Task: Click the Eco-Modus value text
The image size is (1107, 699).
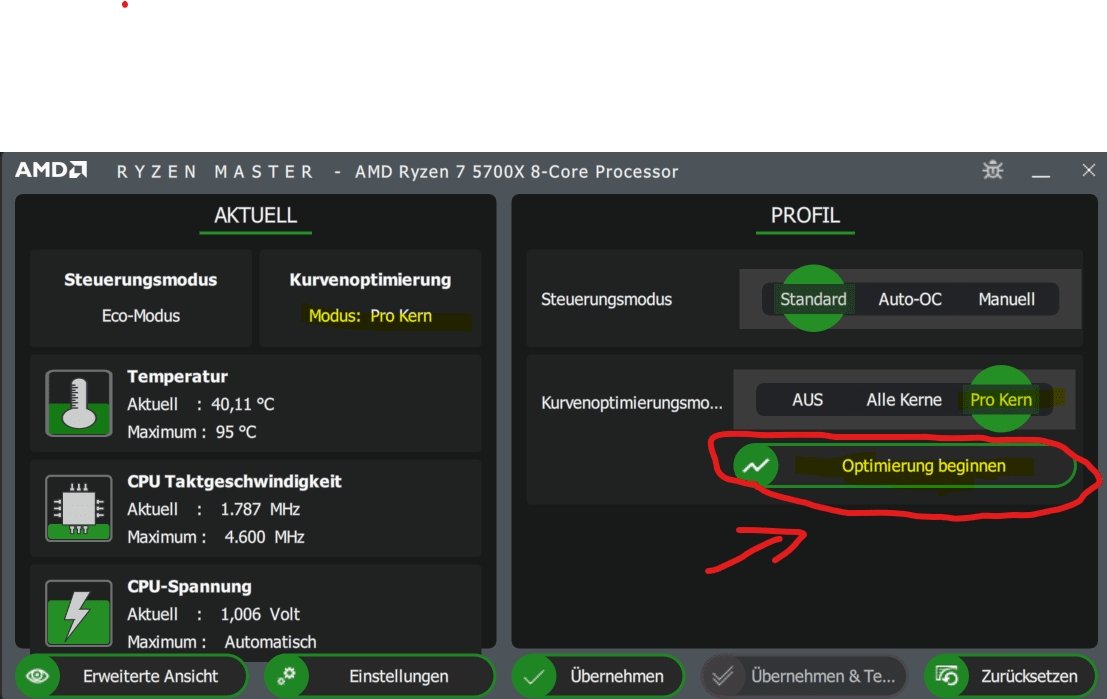Action: coord(140,316)
